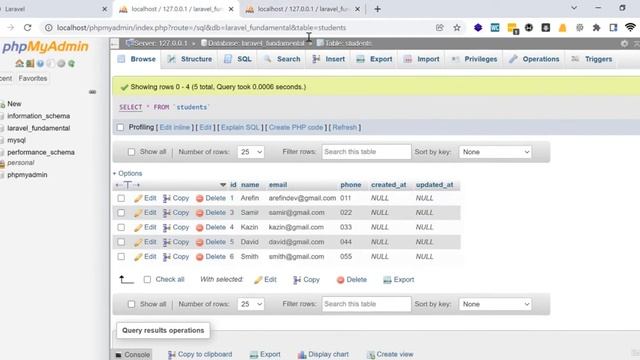Expand laravel_fundamental database in tree
This screenshot has width=640, height=360.
coord(2,129)
